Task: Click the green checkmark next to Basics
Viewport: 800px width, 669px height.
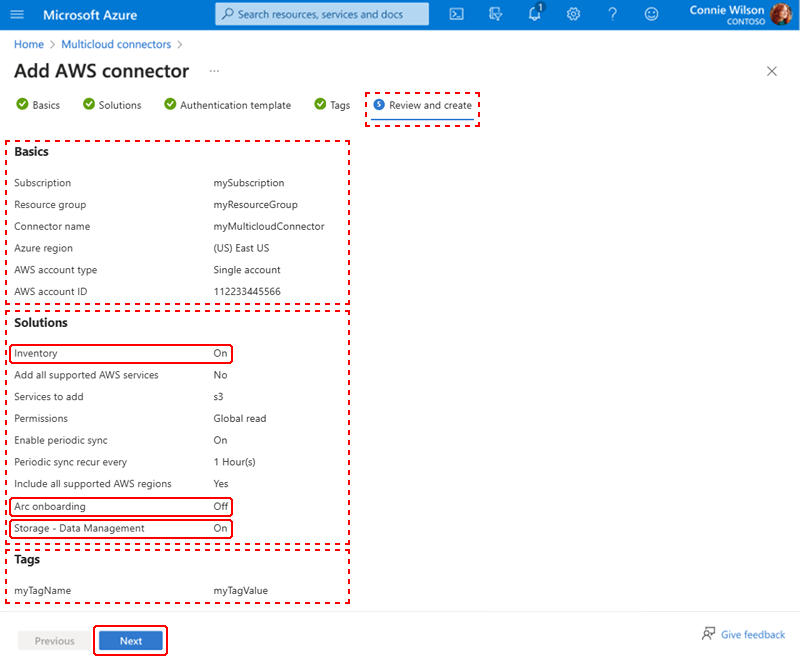Action: (22, 104)
